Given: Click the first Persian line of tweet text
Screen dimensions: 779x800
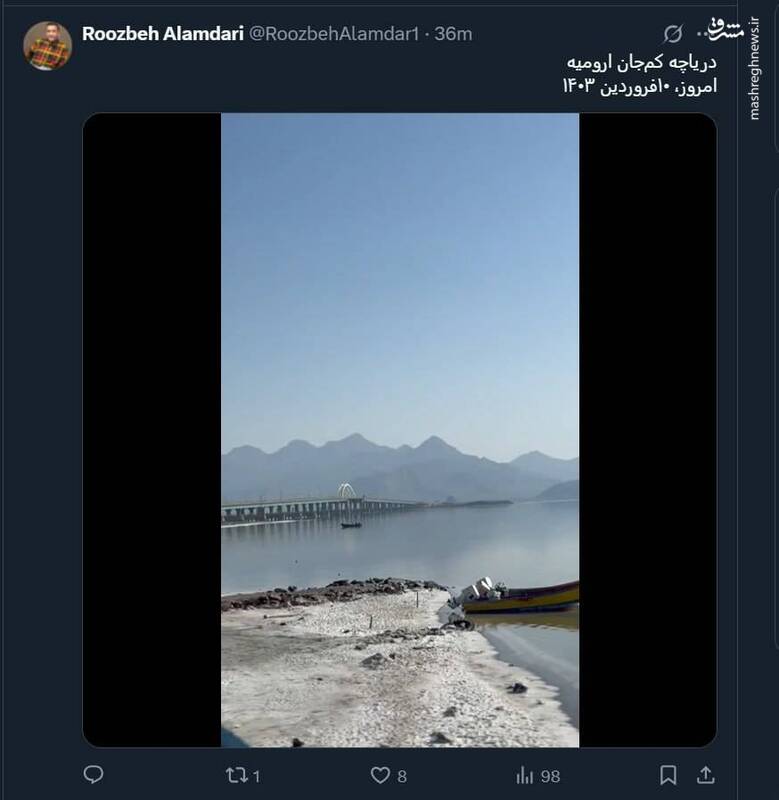Looking at the screenshot, I should coord(642,62).
